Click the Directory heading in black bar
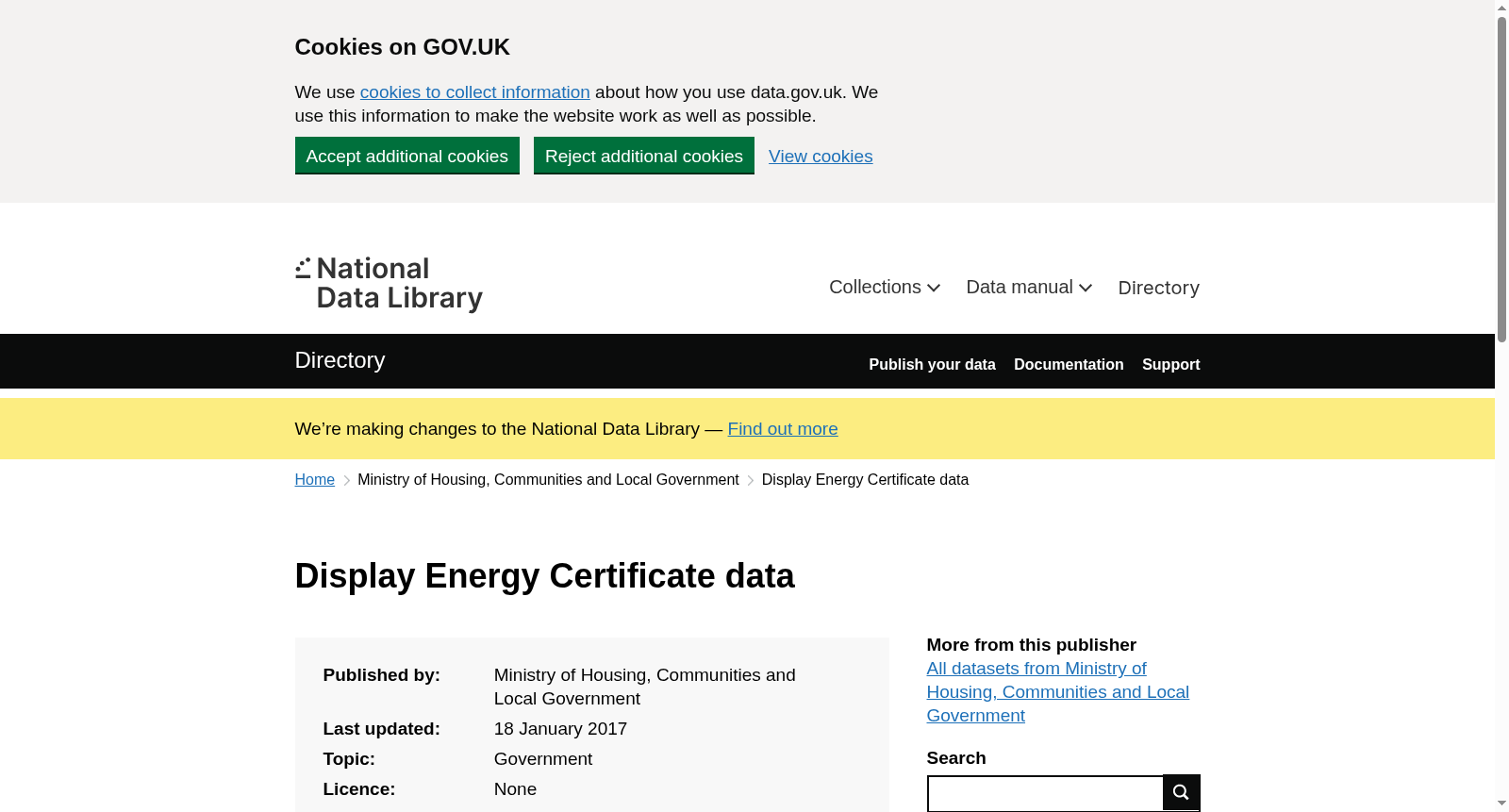The image size is (1509, 812). click(340, 360)
